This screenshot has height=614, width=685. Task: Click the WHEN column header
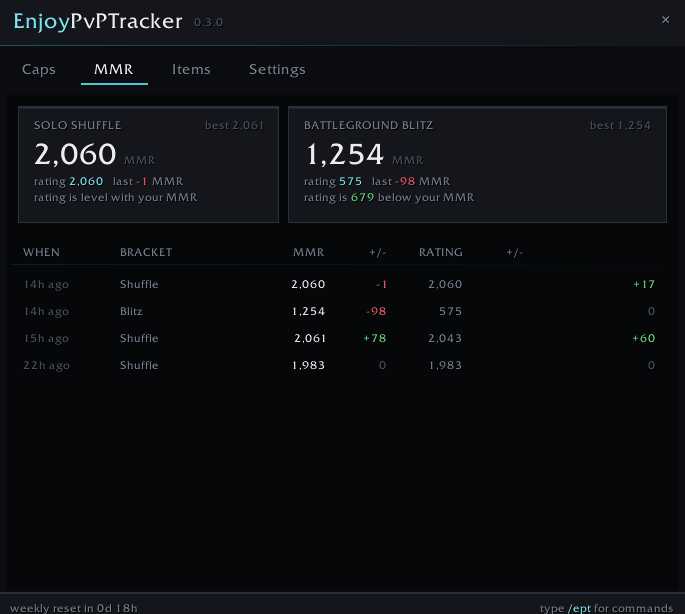pos(41,253)
